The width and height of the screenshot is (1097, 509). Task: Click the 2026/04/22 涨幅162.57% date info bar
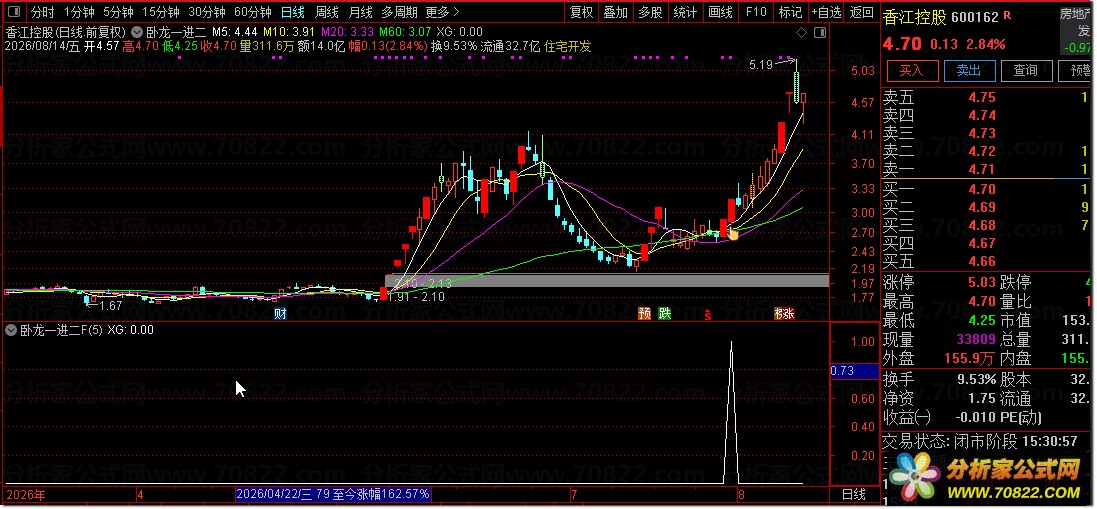click(333, 494)
